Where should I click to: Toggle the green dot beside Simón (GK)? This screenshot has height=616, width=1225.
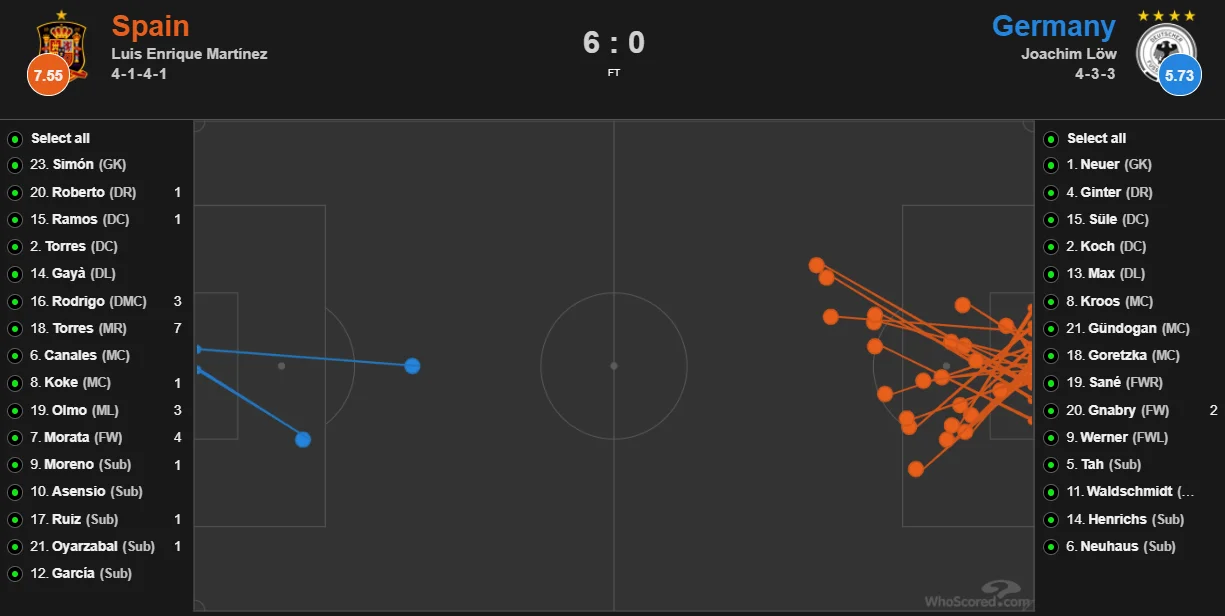(x=15, y=165)
